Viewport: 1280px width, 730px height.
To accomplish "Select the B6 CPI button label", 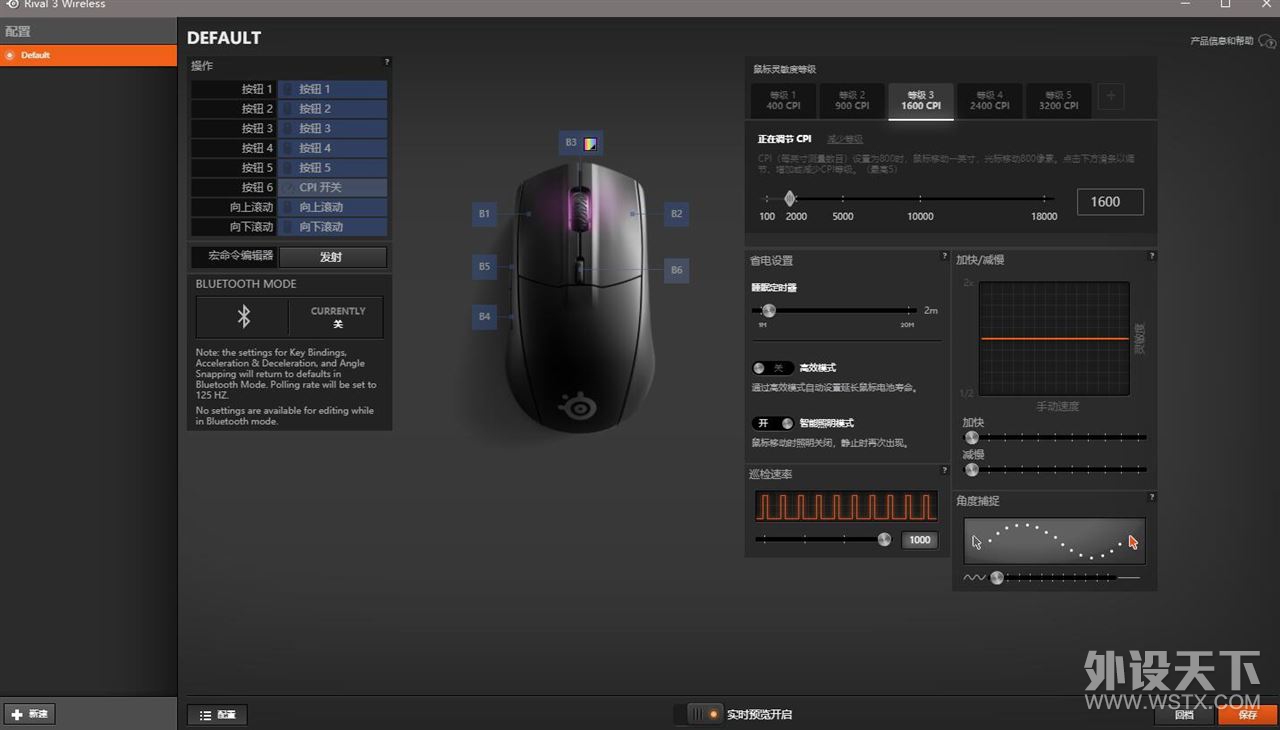I will pos(676,270).
